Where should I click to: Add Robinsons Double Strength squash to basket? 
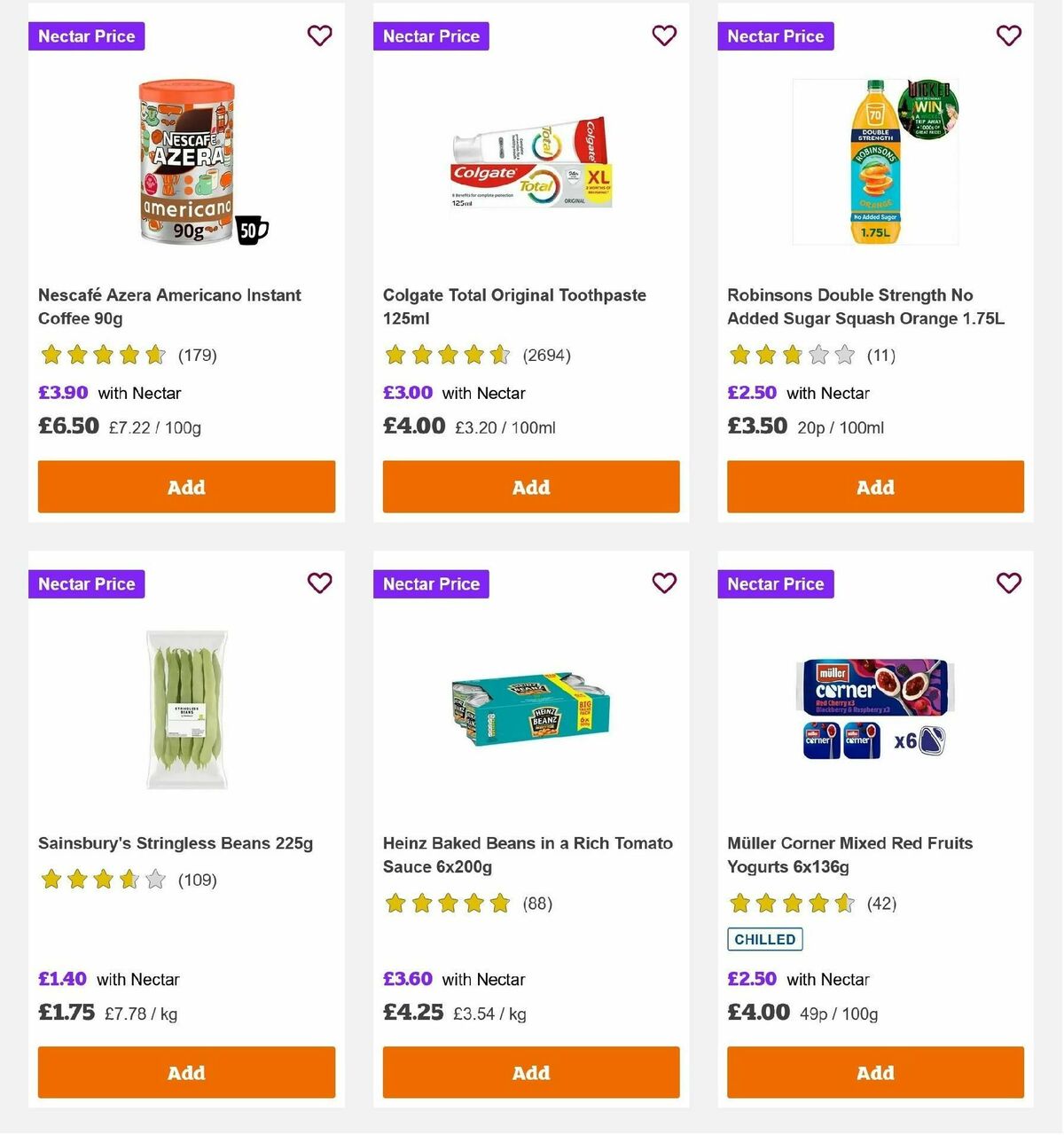click(x=874, y=487)
